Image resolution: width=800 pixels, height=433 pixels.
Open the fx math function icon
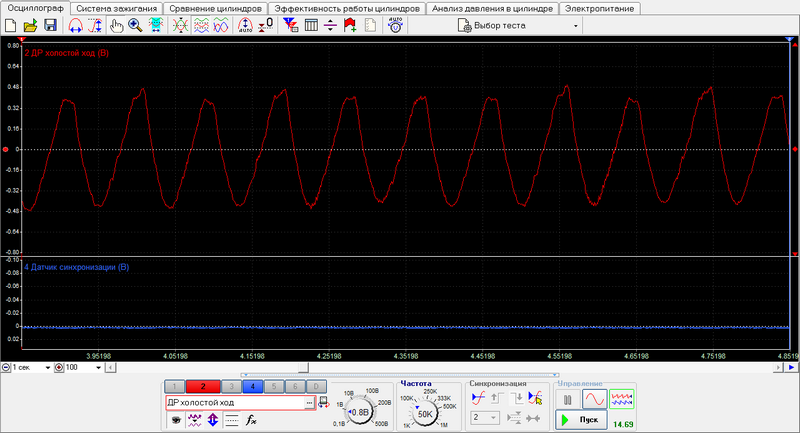tap(251, 420)
